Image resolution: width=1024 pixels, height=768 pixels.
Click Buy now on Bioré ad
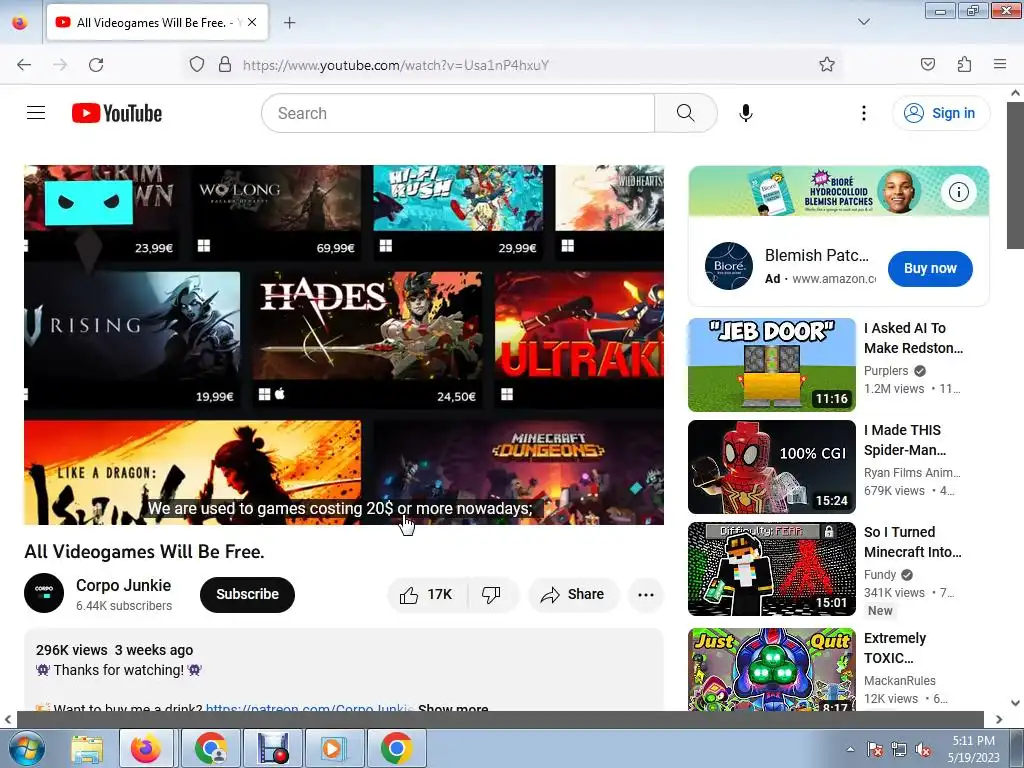930,268
